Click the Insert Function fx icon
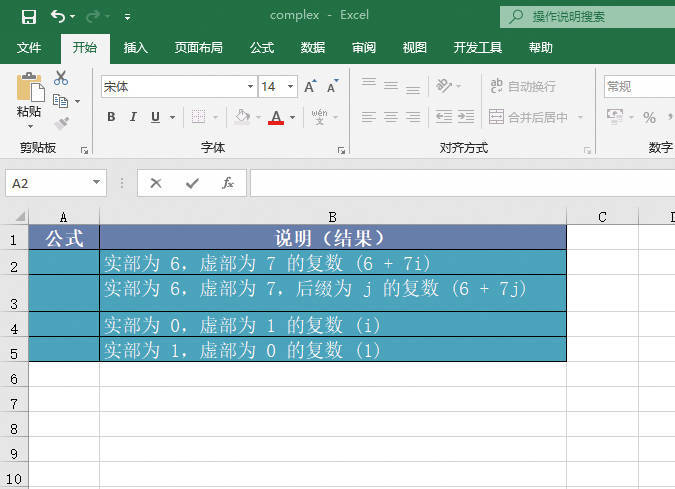 pyautogui.click(x=228, y=183)
